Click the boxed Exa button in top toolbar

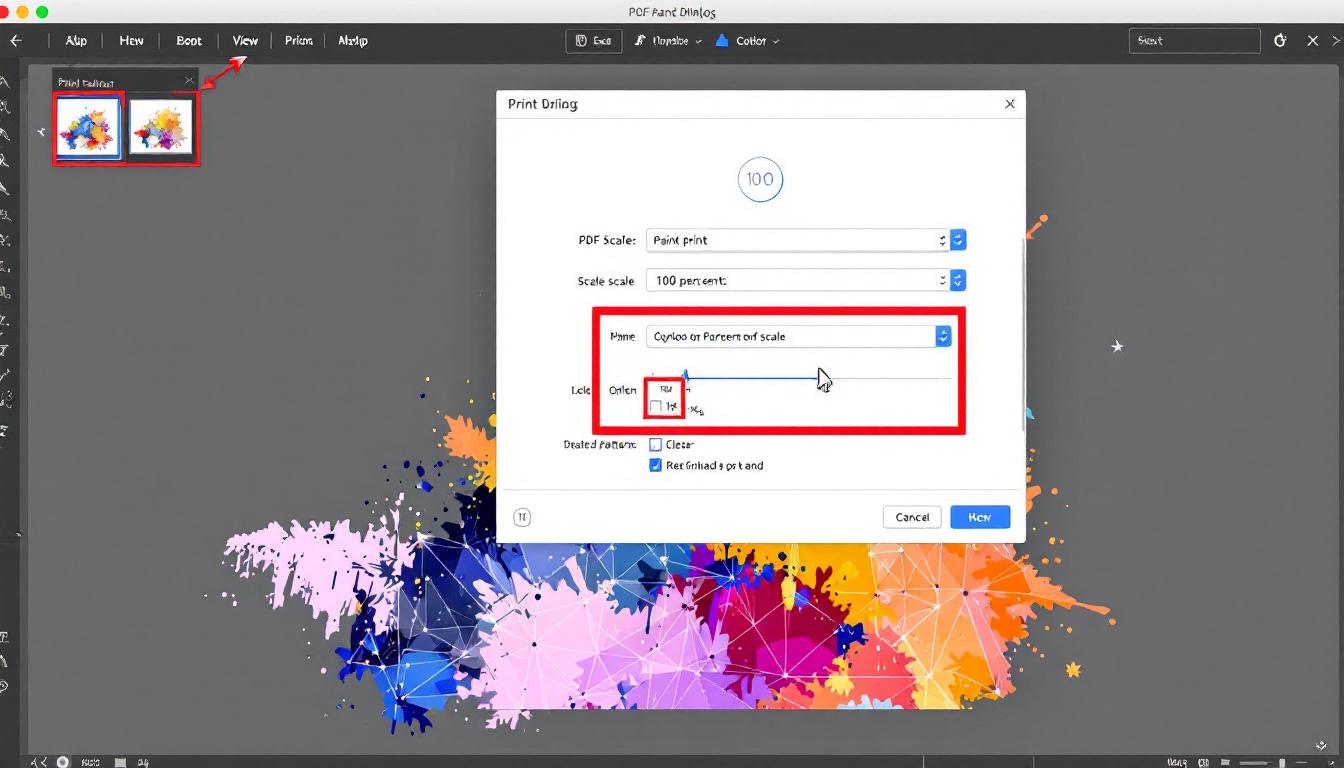pos(593,41)
